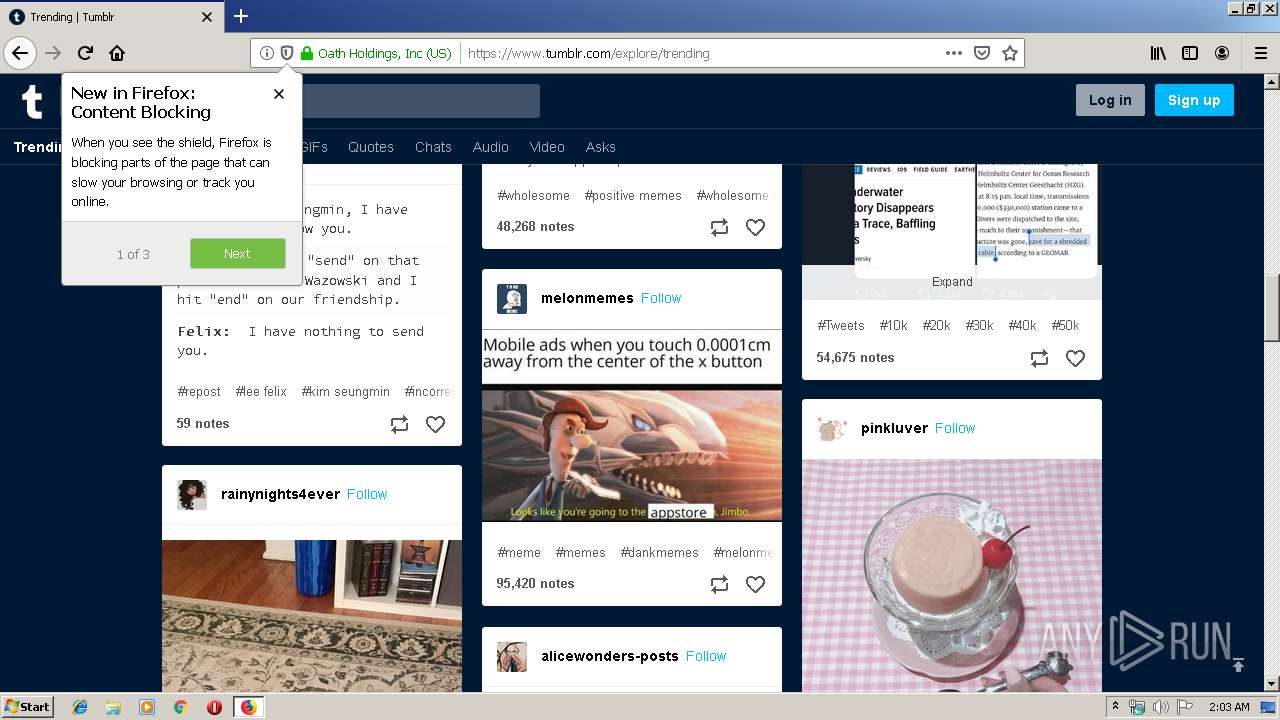Open the Chats tab
Image resolution: width=1280 pixels, height=720 pixels.
433,147
